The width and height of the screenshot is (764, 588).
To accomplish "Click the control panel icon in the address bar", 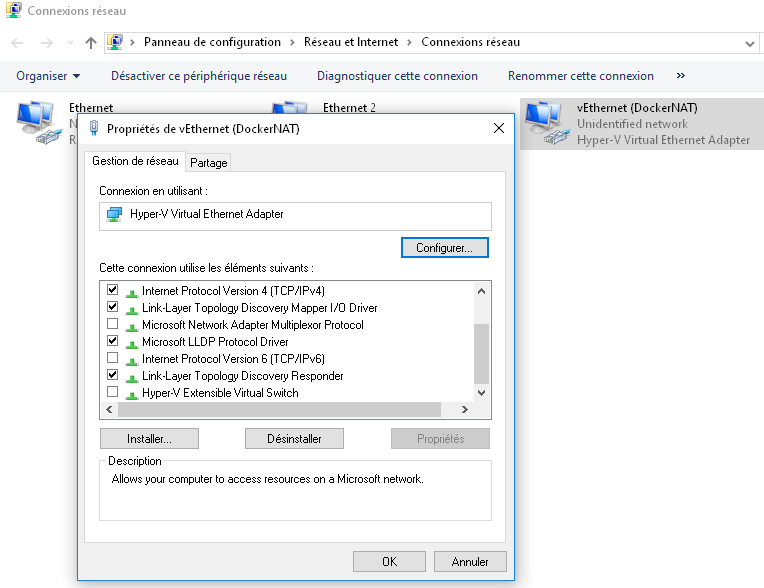I will [115, 42].
